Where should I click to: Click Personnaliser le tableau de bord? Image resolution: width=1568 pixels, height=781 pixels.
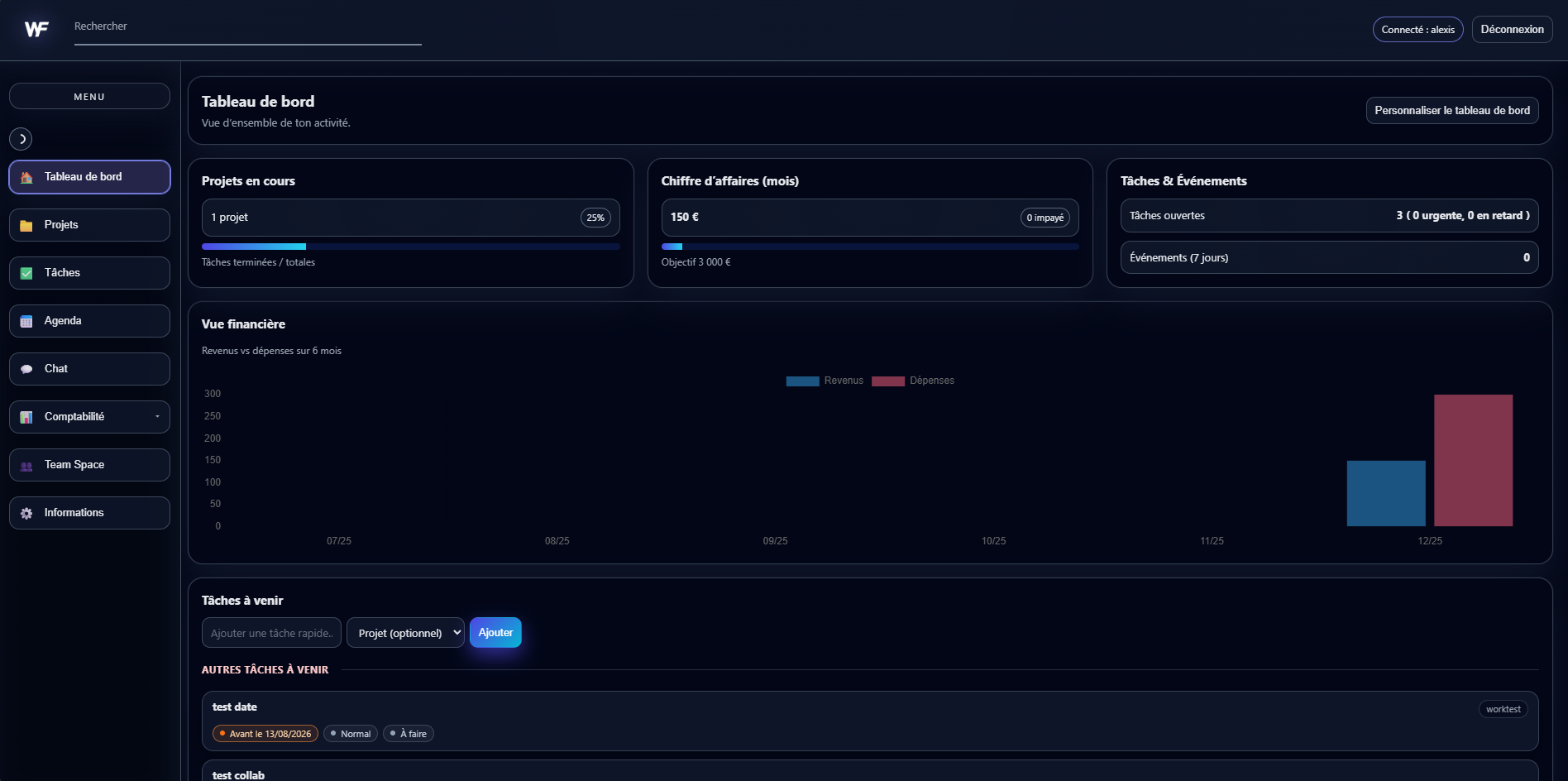(x=1452, y=109)
